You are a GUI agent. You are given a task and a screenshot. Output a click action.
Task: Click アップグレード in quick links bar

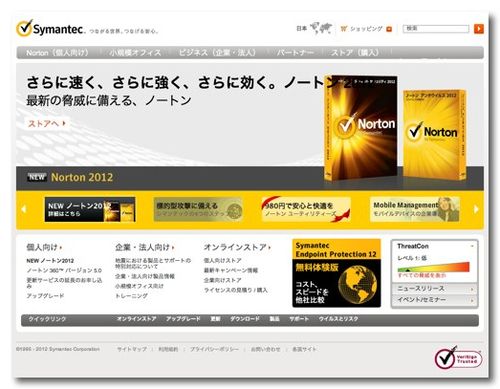point(183,319)
